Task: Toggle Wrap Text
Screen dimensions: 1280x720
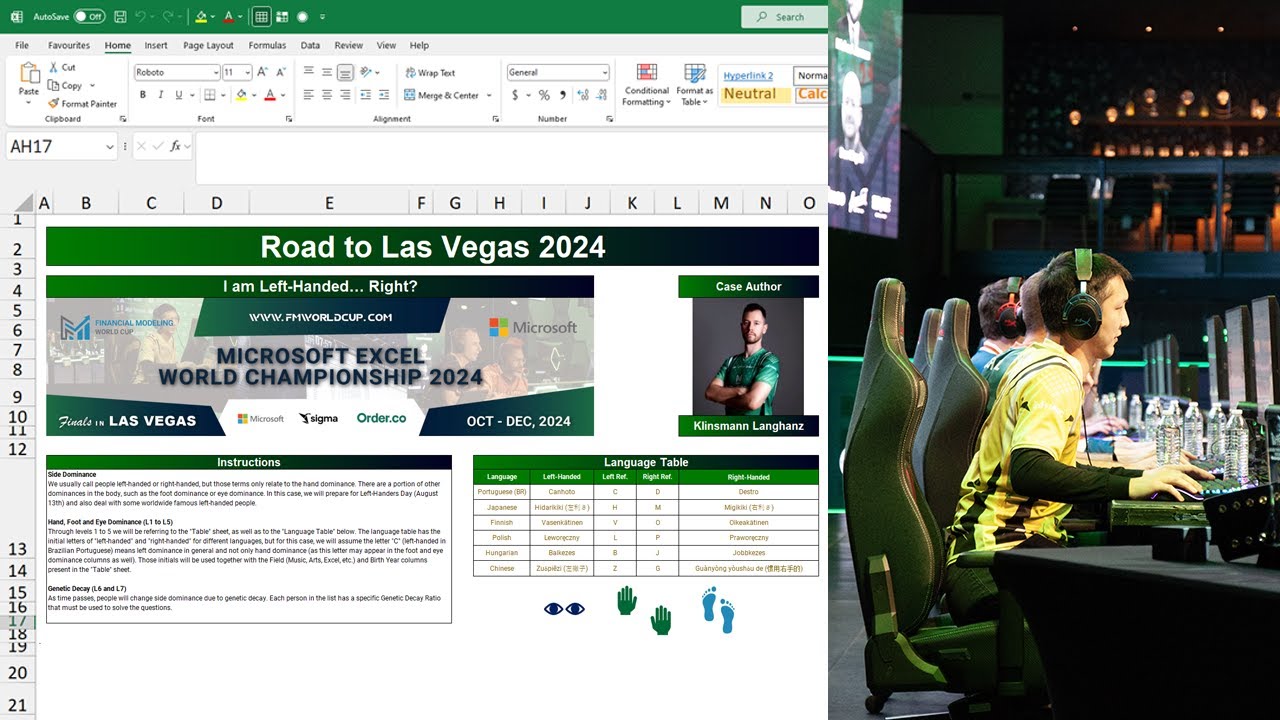Action: 429,72
